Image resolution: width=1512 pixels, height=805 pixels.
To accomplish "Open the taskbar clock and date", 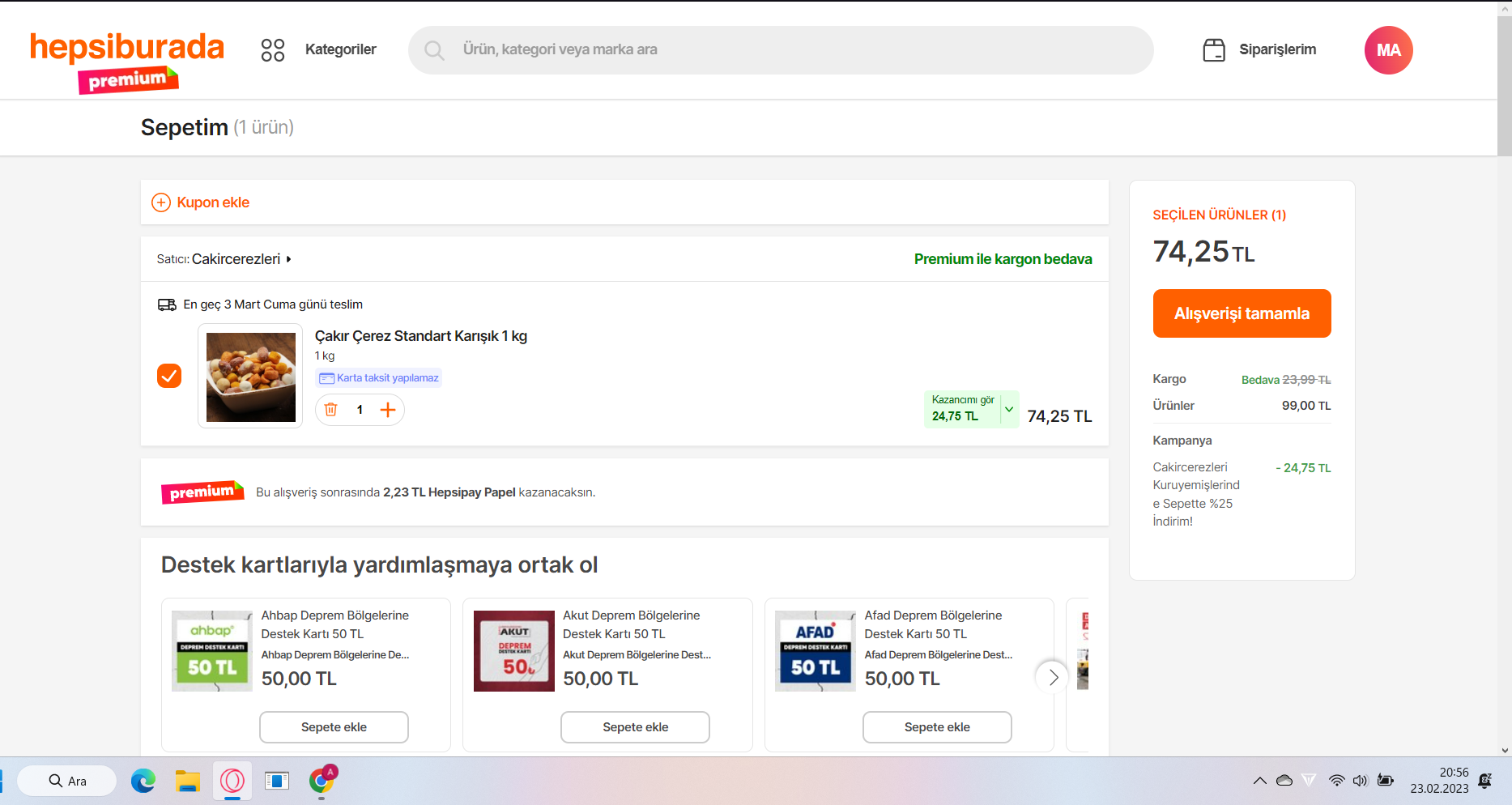I will tap(1439, 781).
